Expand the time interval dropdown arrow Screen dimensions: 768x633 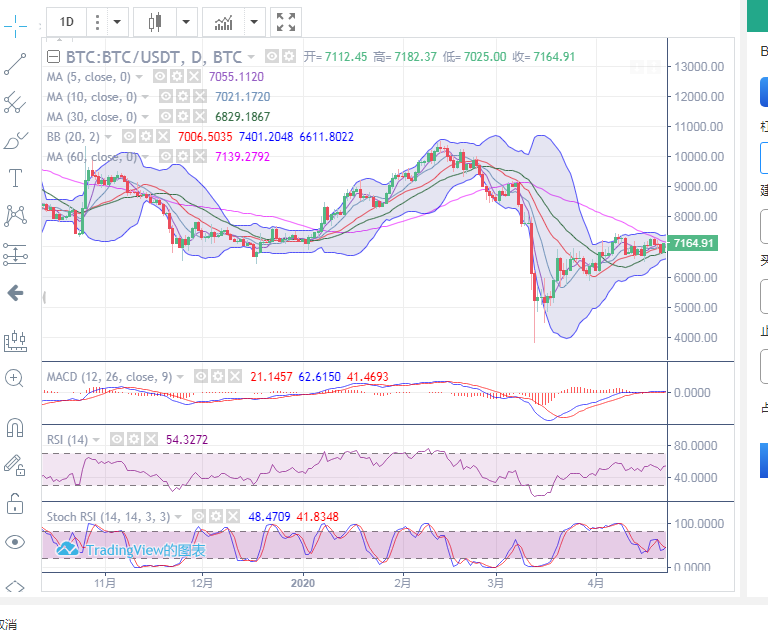[x=118, y=21]
